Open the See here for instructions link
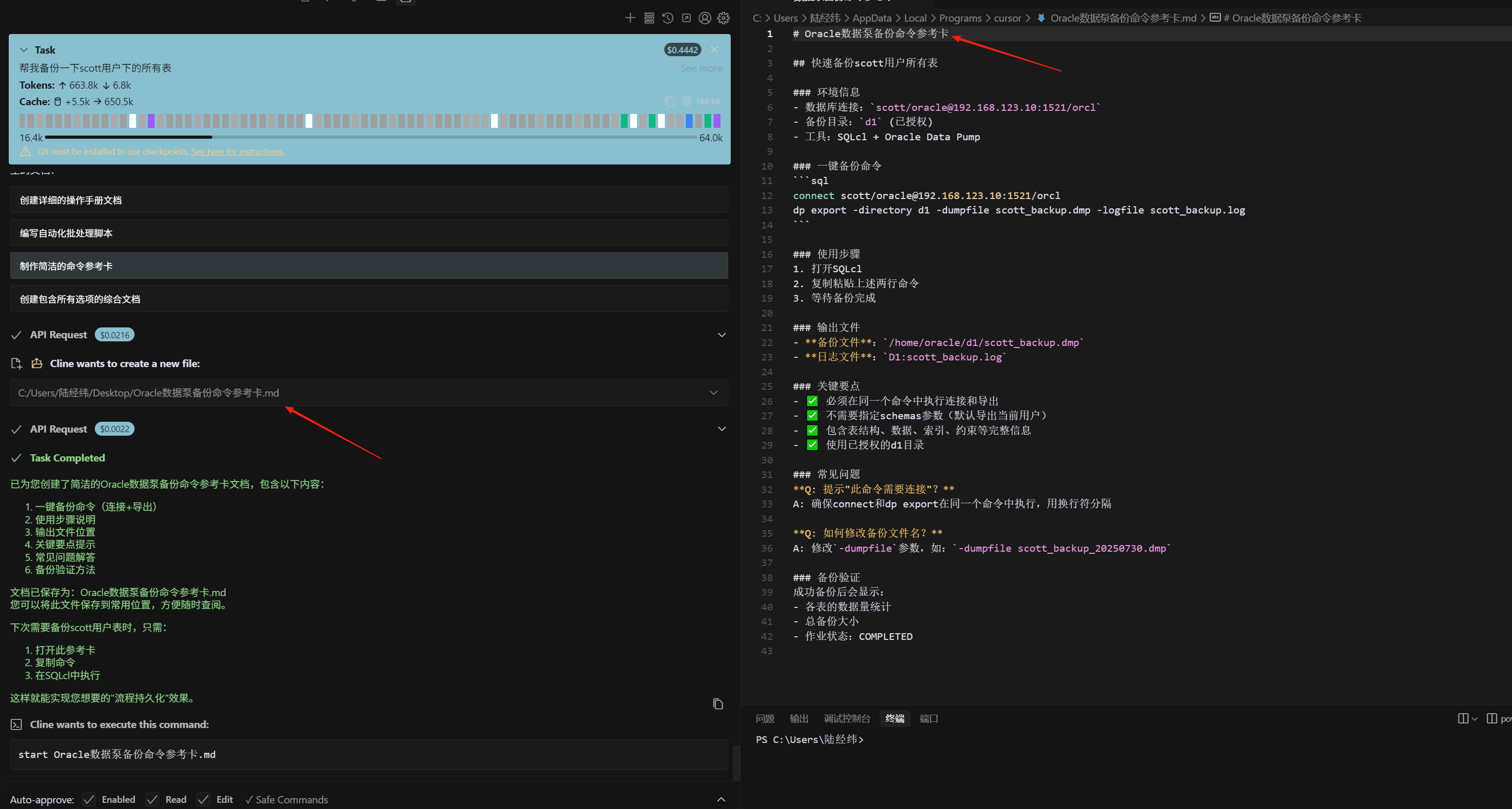 tap(238, 152)
